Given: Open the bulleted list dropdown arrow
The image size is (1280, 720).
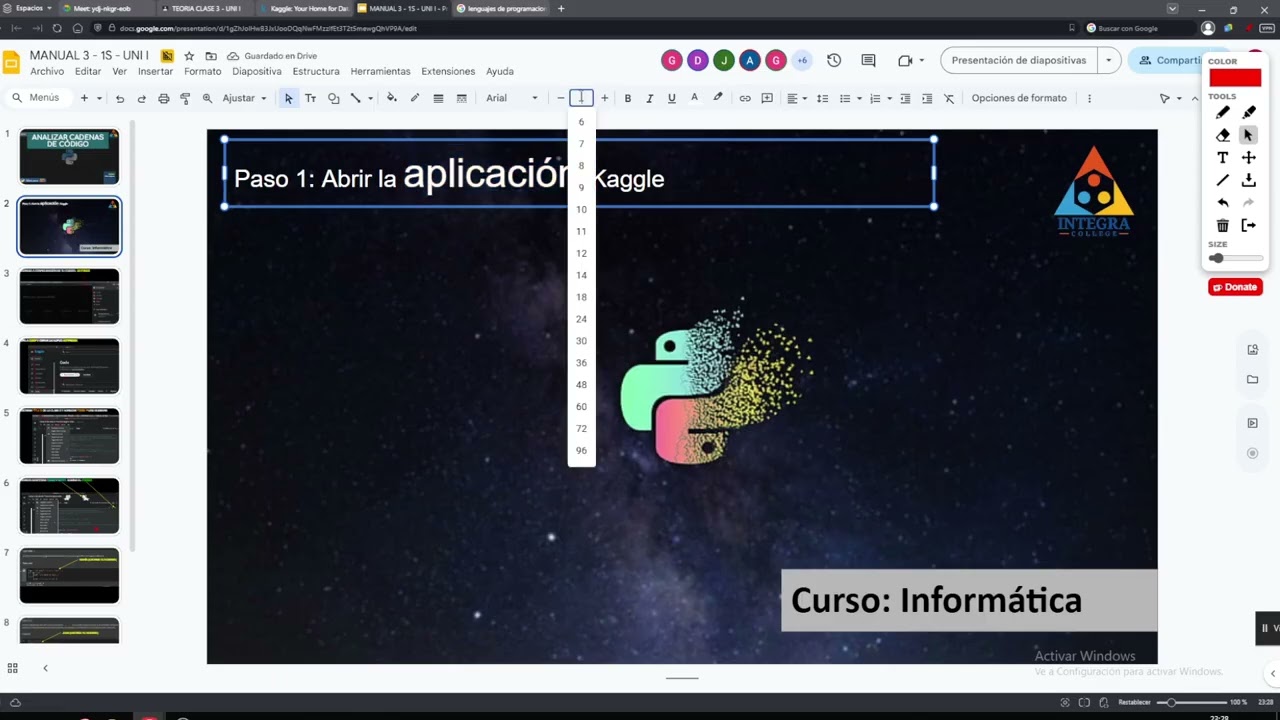Looking at the screenshot, I should tap(858, 98).
